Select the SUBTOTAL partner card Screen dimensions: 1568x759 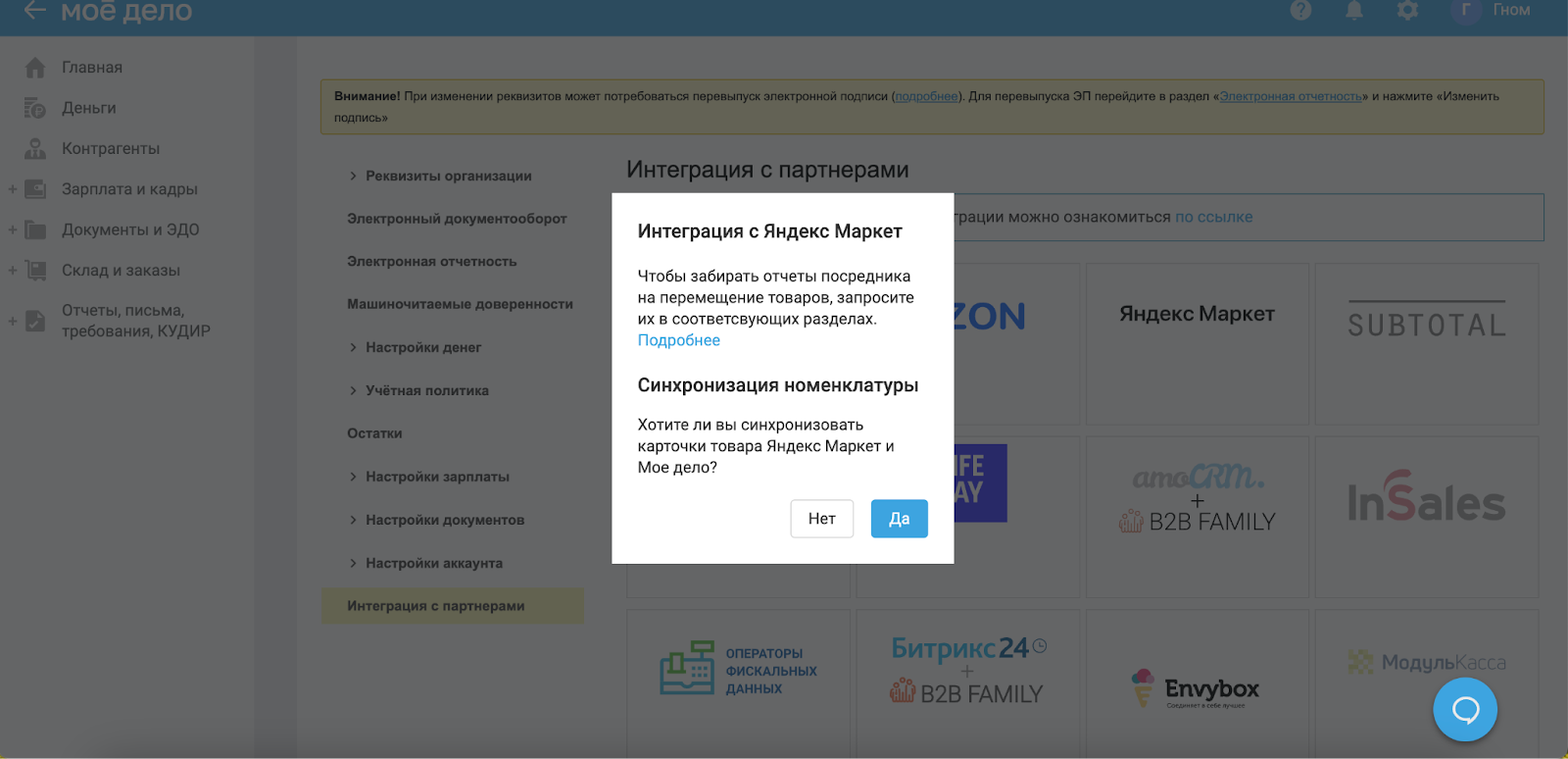(x=1427, y=343)
